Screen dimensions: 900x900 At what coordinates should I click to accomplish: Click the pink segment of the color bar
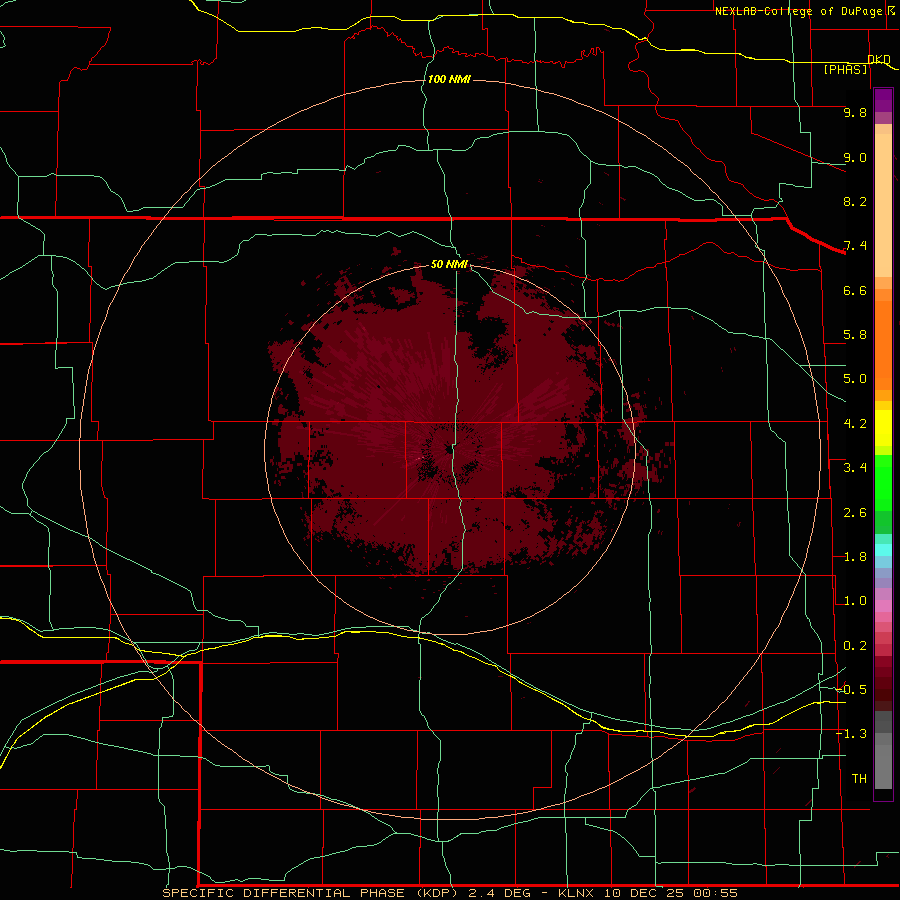pyautogui.click(x=883, y=606)
